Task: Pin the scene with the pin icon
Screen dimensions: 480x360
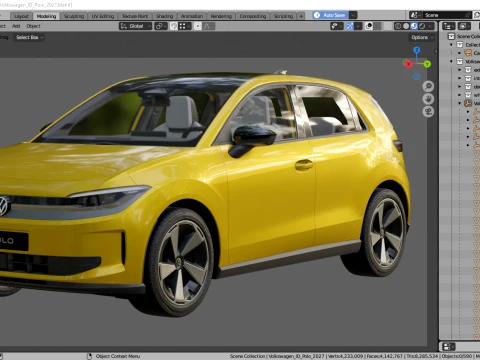Action: tap(468, 15)
